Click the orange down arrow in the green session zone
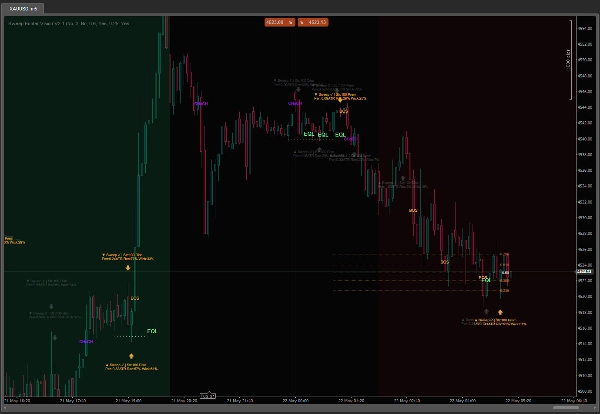This screenshot has height=414, width=600. [x=128, y=268]
